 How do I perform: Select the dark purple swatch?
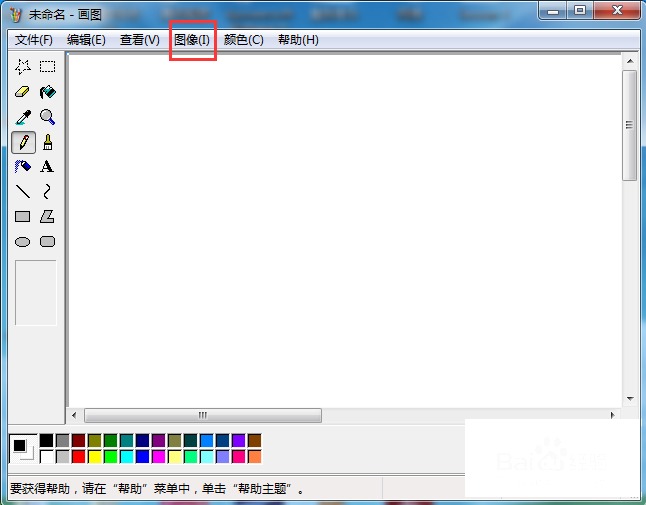click(159, 440)
